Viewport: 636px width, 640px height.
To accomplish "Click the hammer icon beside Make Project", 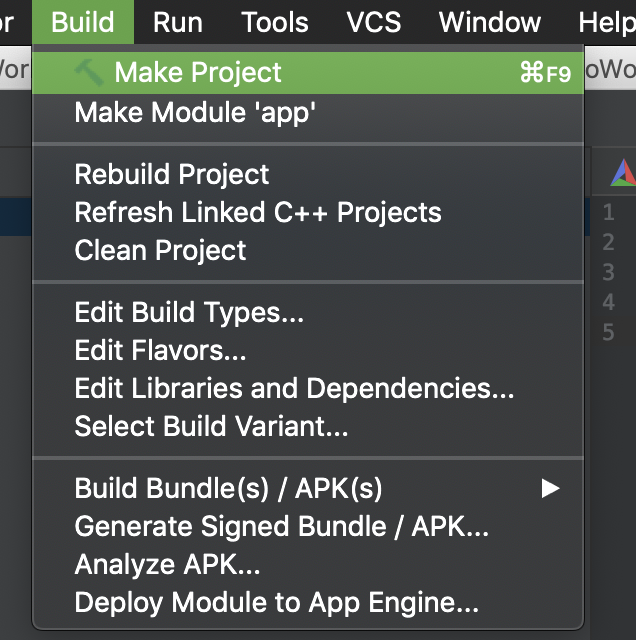I will click(x=89, y=72).
